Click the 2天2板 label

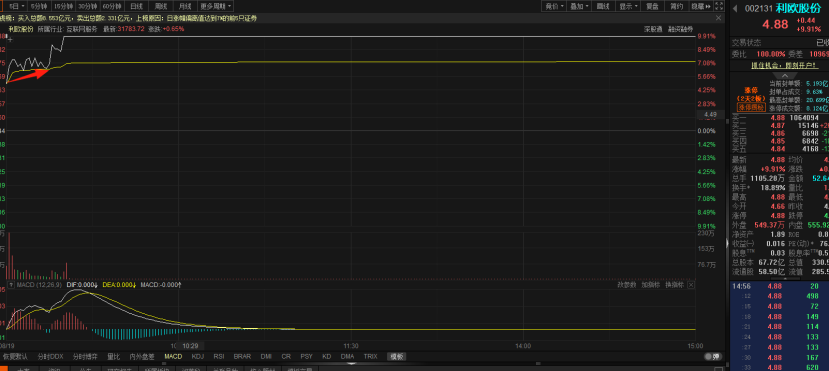(x=751, y=99)
